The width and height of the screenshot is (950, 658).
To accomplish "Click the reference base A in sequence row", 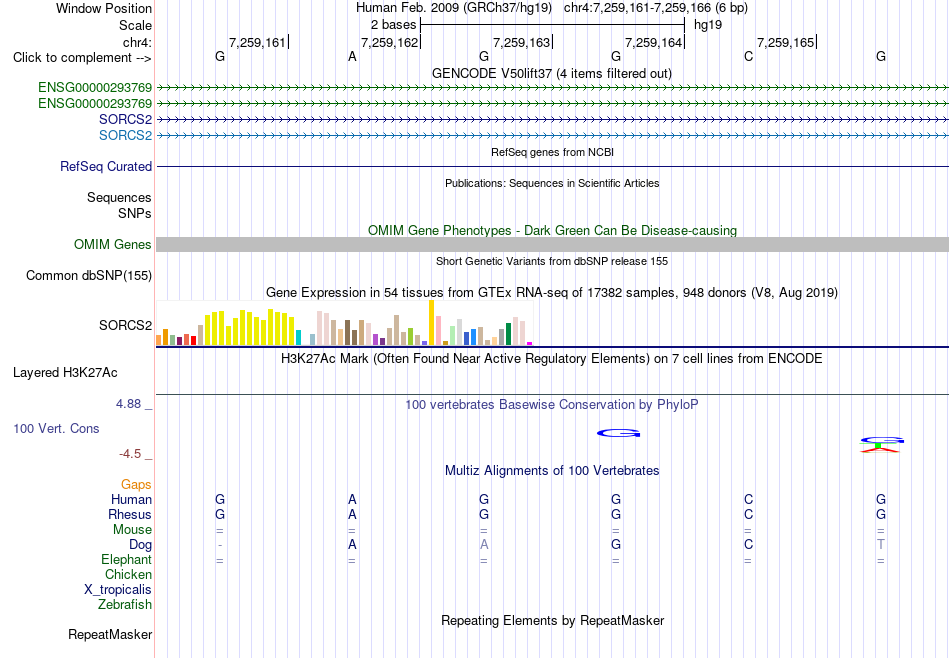I will pyautogui.click(x=352, y=57).
